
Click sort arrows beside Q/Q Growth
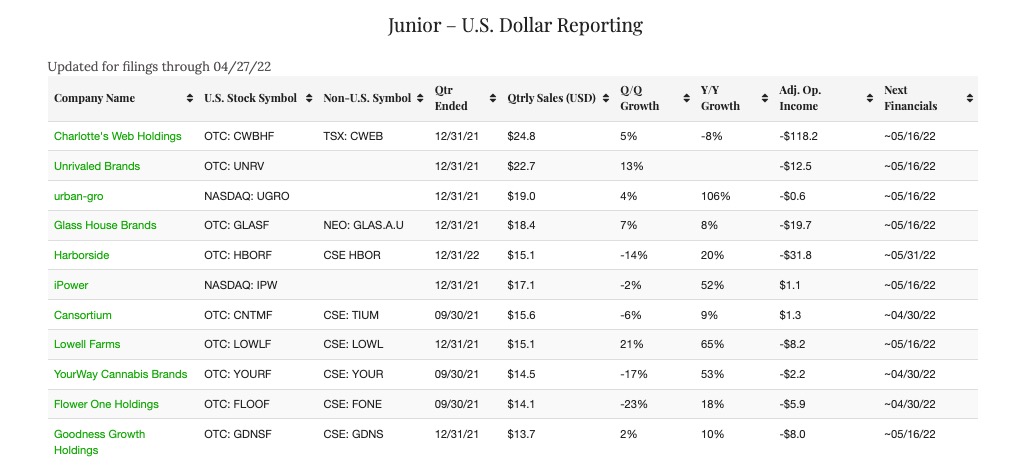click(x=687, y=98)
